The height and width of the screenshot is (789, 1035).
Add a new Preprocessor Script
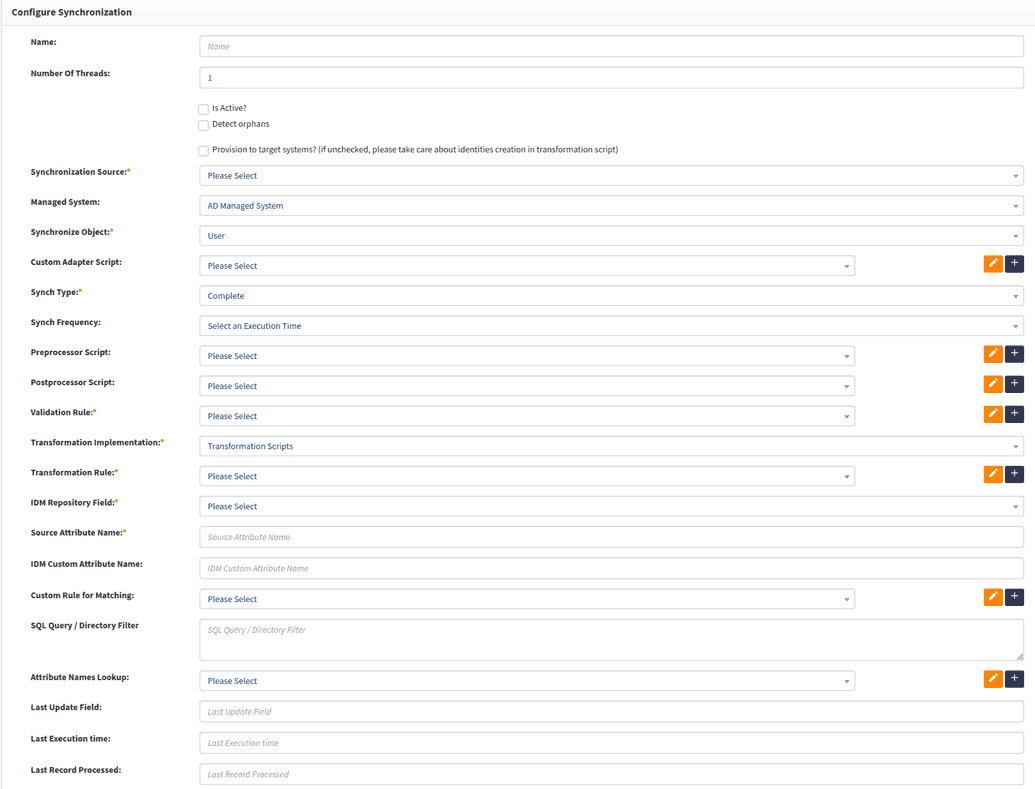coord(1015,353)
